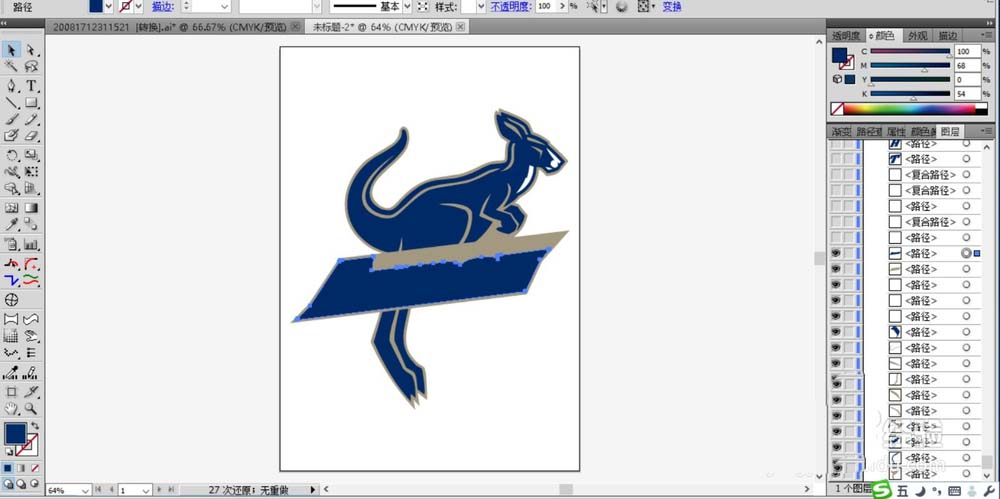Close the 未标题-2 document tab
This screenshot has width=1000, height=499.
460,27
